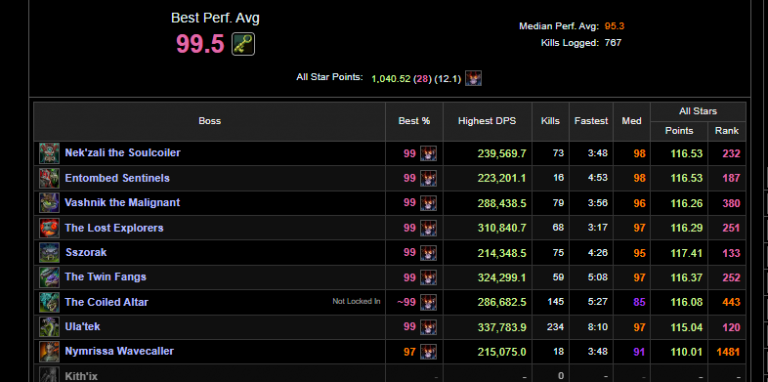
Task: Click the spec icon next to All Star Points
Action: tap(473, 78)
